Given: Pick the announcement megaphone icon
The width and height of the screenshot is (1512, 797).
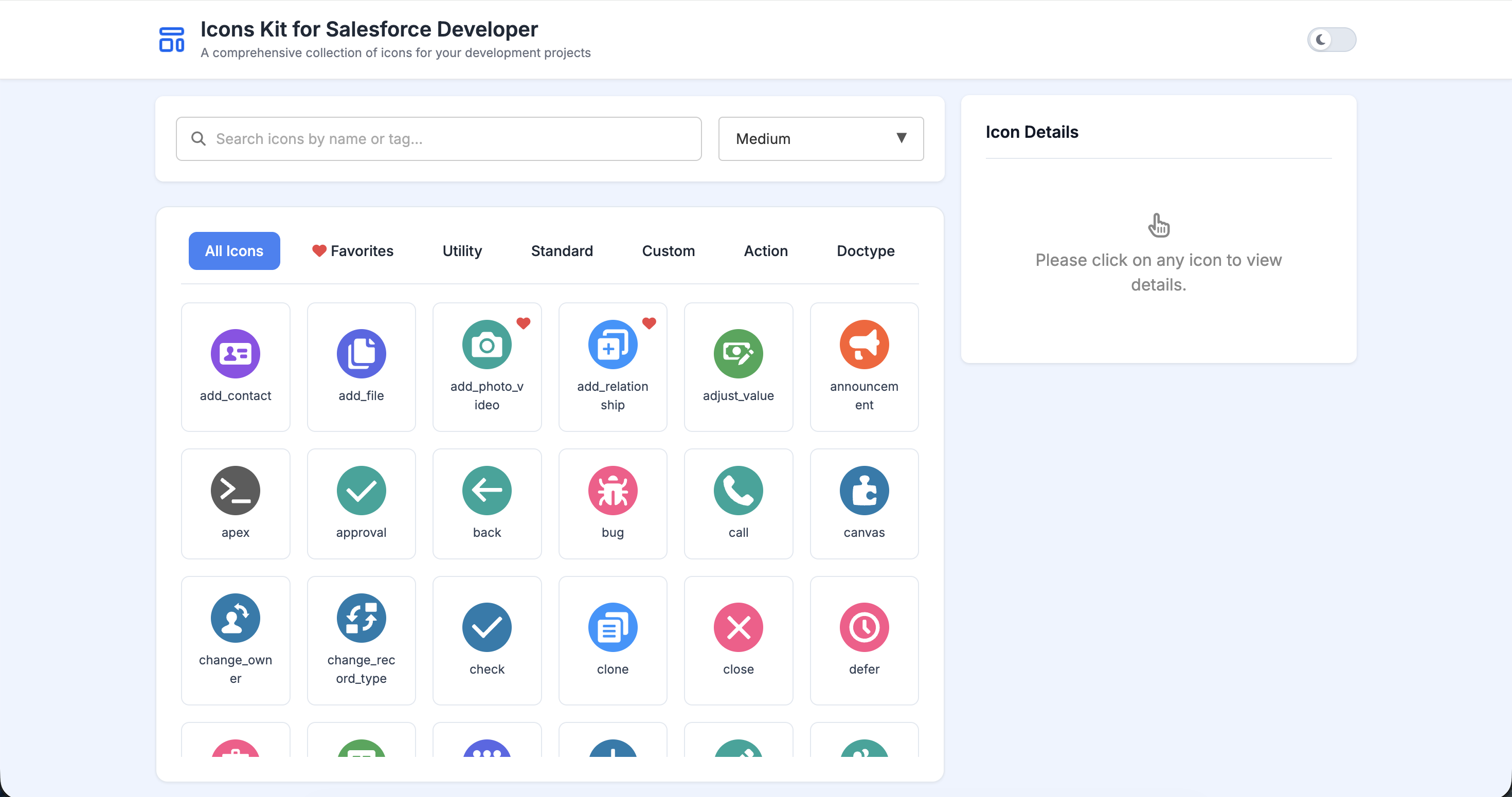Looking at the screenshot, I should click(864, 345).
